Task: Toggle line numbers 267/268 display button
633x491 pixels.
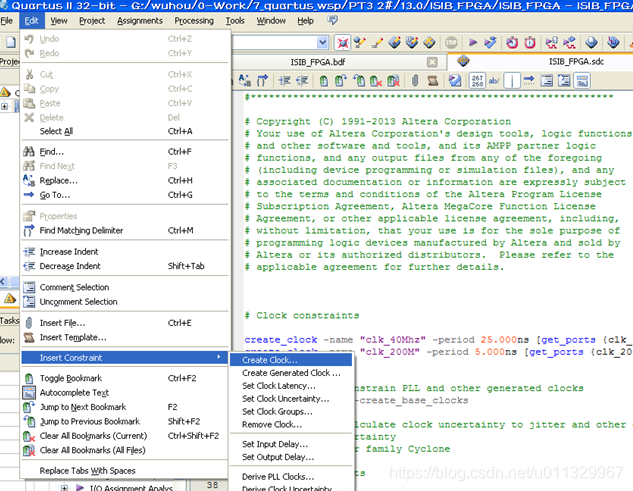Action: pyautogui.click(x=477, y=81)
